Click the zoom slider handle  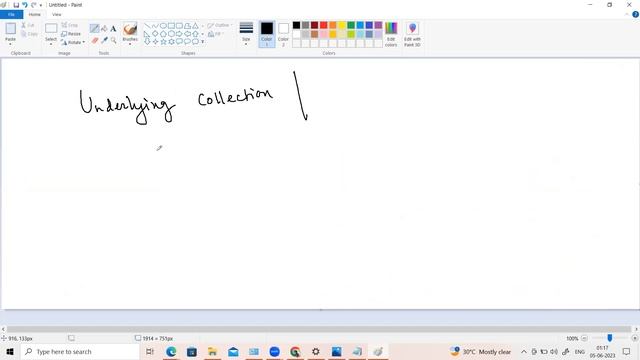point(610,338)
